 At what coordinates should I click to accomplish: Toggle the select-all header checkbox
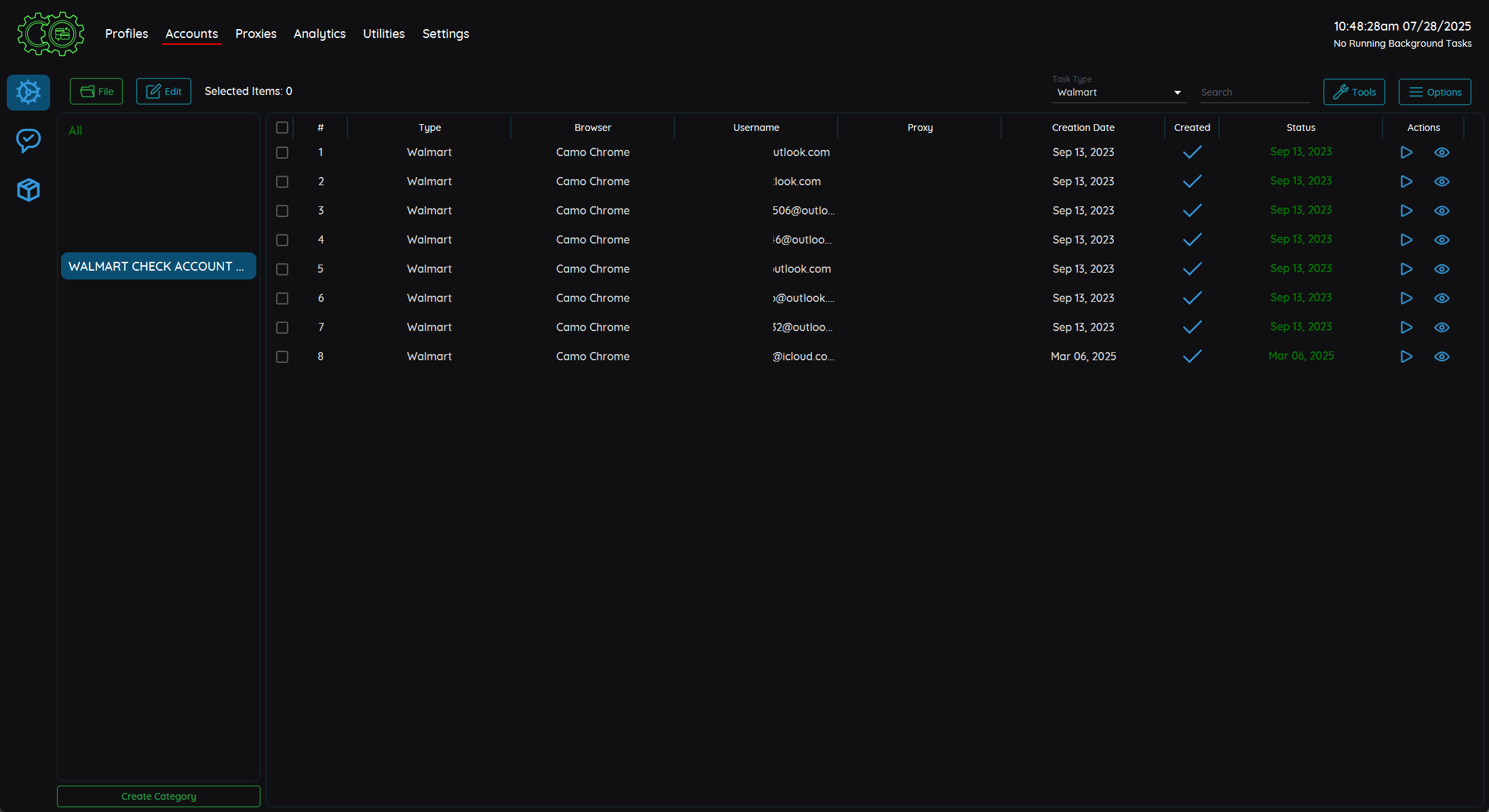(x=282, y=128)
